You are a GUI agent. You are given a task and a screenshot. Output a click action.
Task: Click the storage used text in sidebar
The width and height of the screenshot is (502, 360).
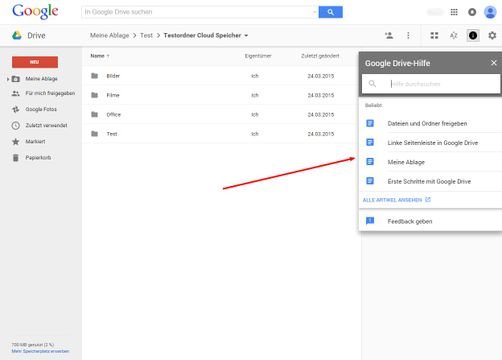click(x=33, y=345)
